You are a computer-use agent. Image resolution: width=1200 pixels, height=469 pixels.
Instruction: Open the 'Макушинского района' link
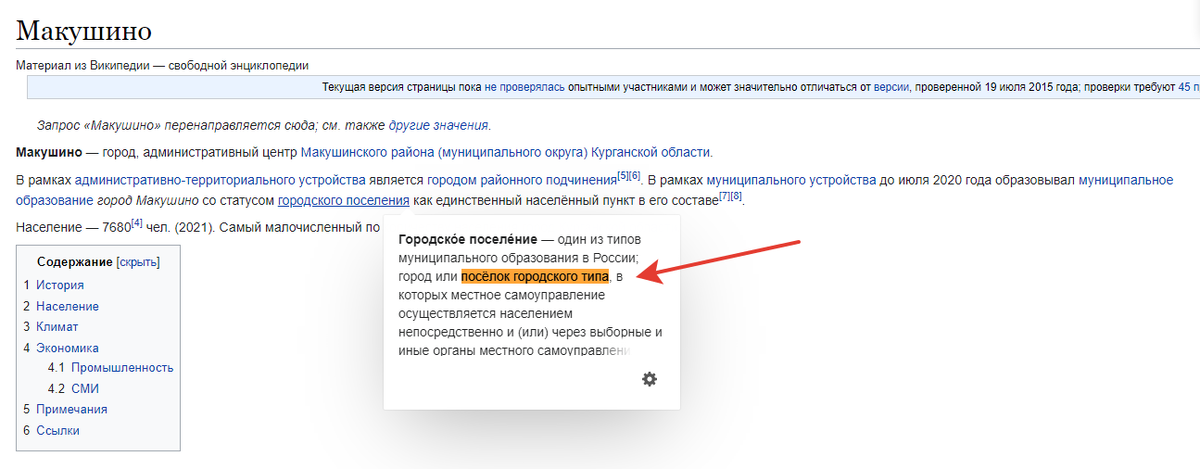tap(366, 153)
